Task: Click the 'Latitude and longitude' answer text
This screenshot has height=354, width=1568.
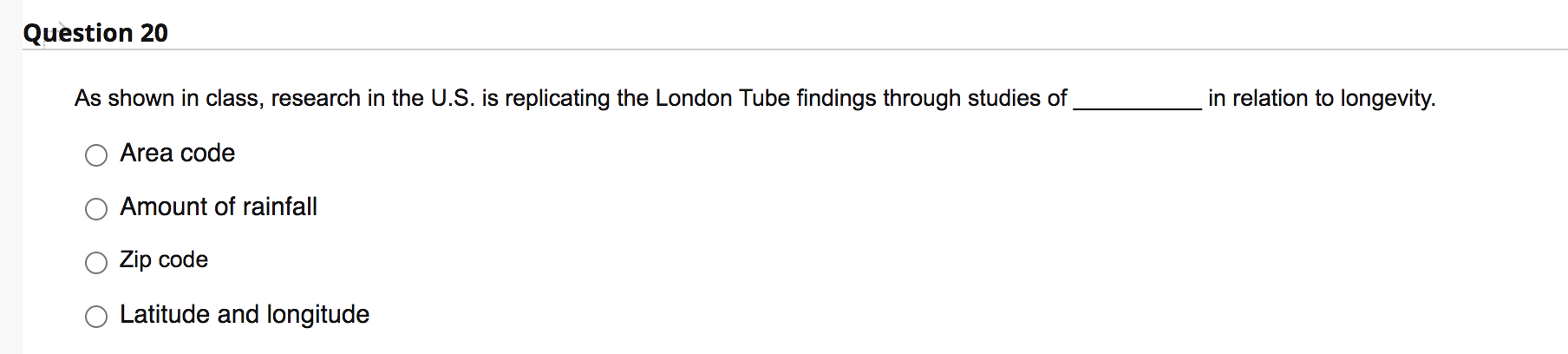Action: (x=245, y=314)
